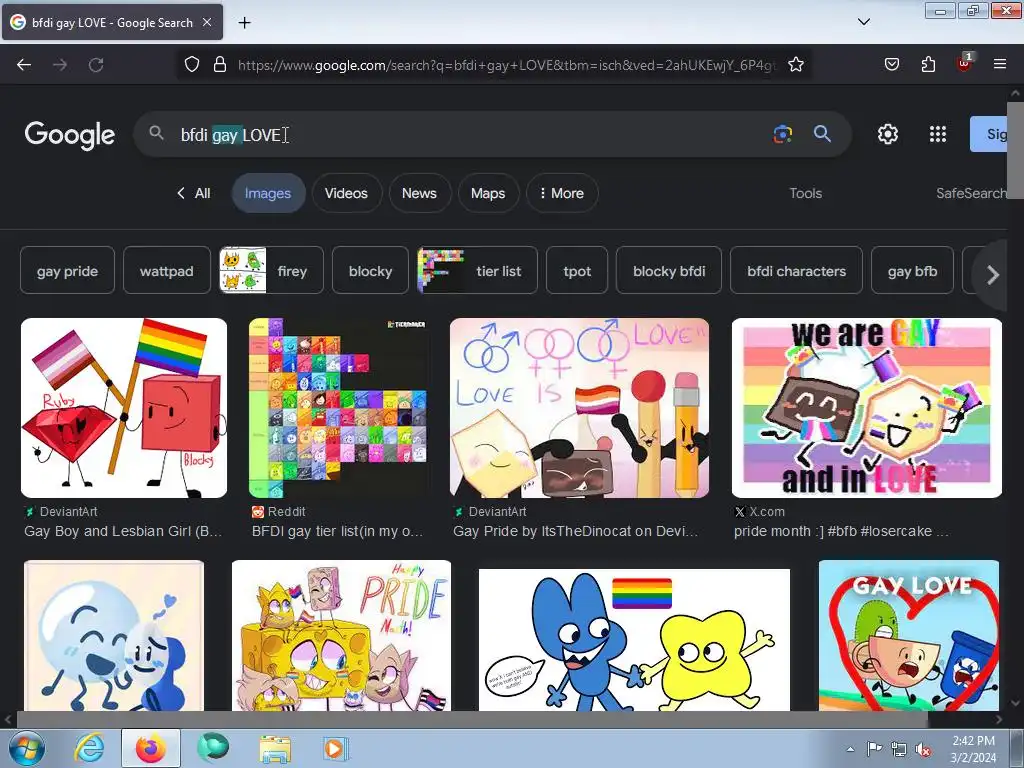This screenshot has width=1024, height=768.
Task: Open BFDI gay tier list Reddit link
Action: tap(338, 532)
